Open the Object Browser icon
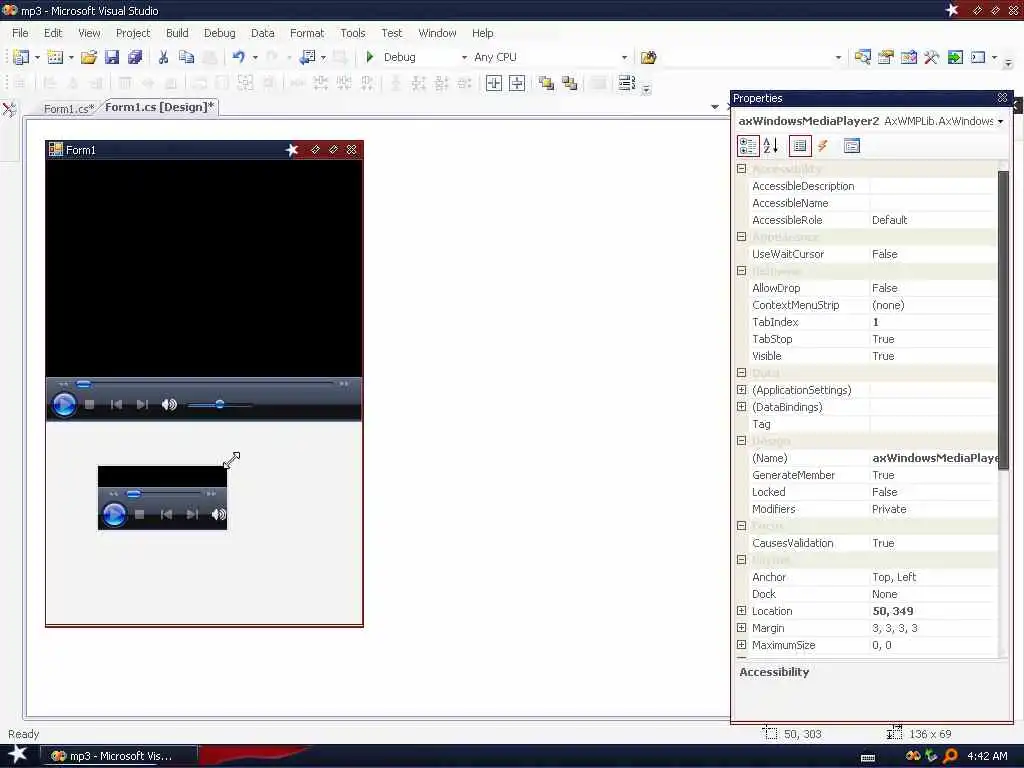The height and width of the screenshot is (768, 1024). click(x=908, y=57)
